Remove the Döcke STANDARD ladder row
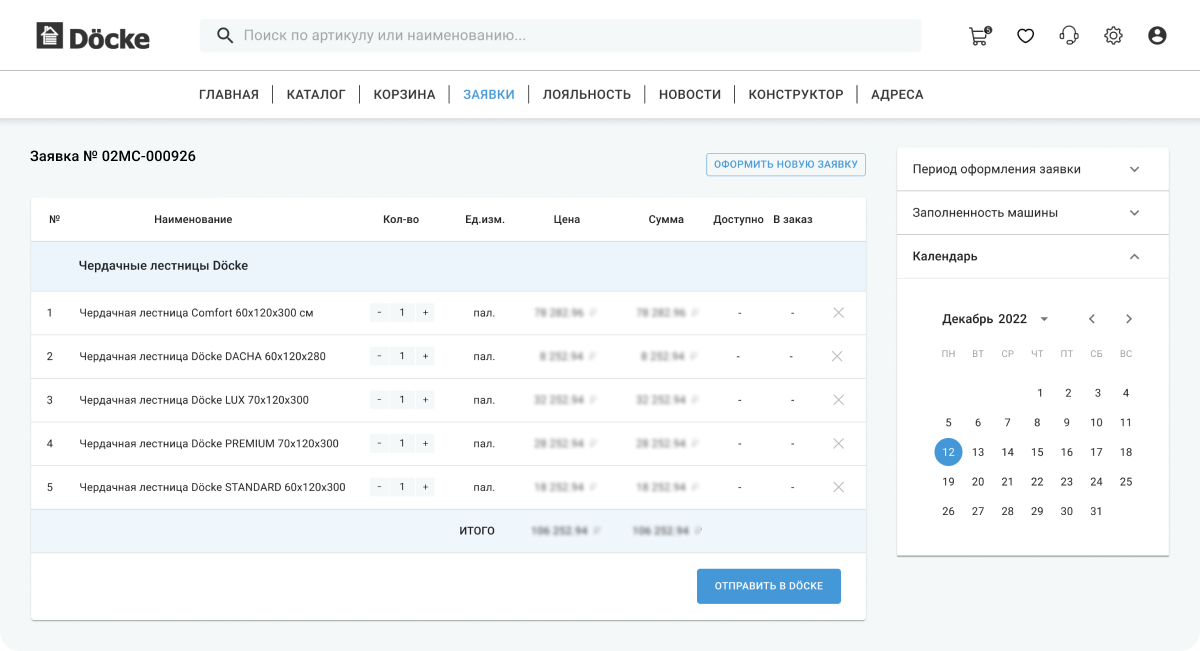 838,487
